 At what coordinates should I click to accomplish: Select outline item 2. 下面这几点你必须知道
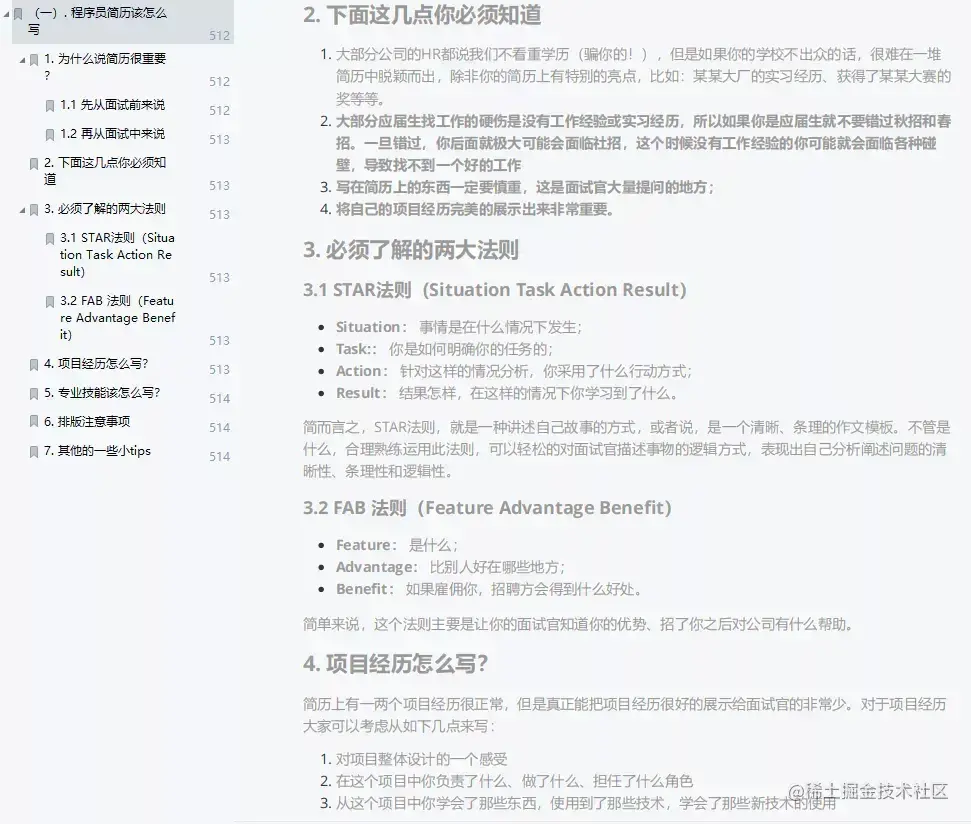tap(105, 171)
